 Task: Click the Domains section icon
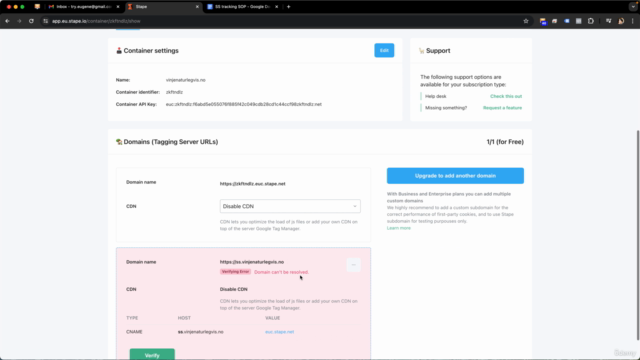tap(119, 142)
